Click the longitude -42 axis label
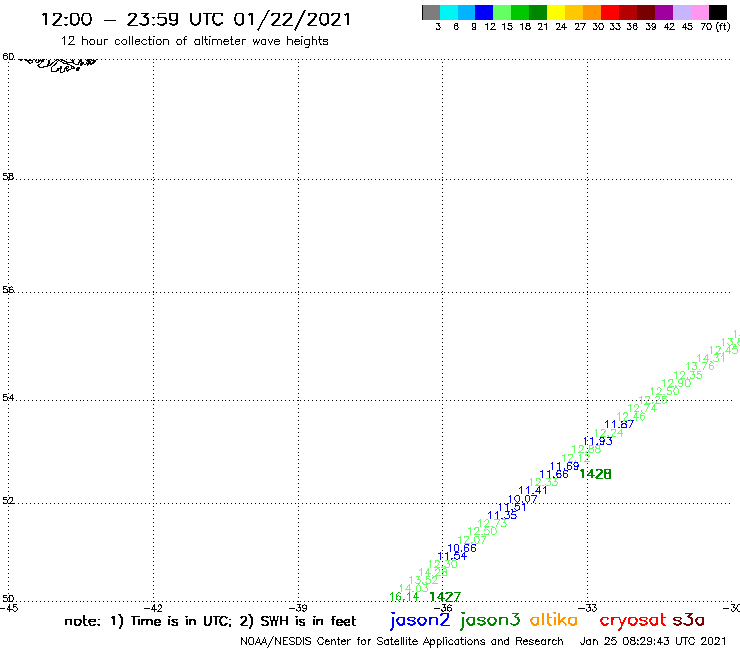The height and width of the screenshot is (650, 740). point(153,608)
